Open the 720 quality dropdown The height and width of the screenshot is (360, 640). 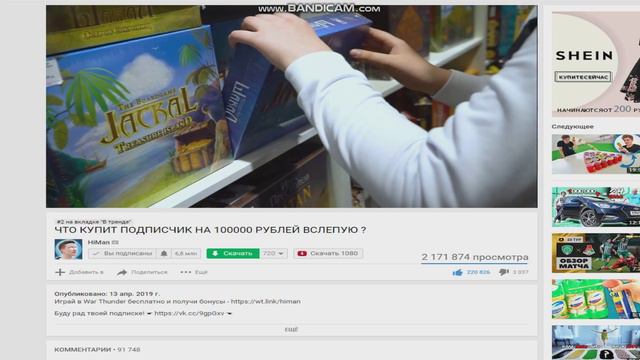pyautogui.click(x=273, y=253)
